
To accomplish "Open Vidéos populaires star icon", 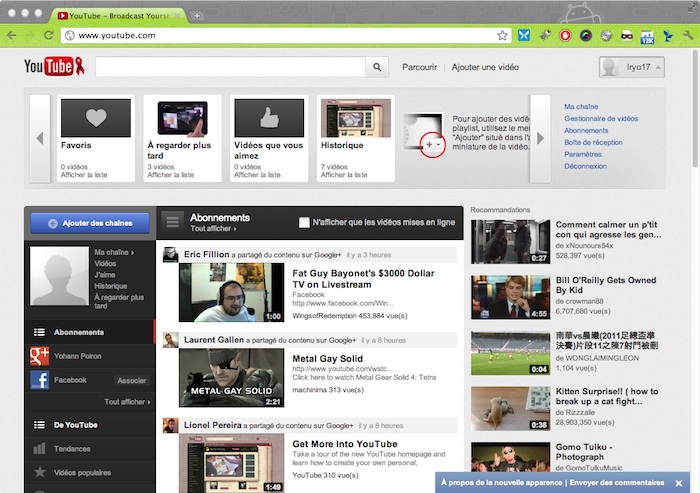I will 40,471.
